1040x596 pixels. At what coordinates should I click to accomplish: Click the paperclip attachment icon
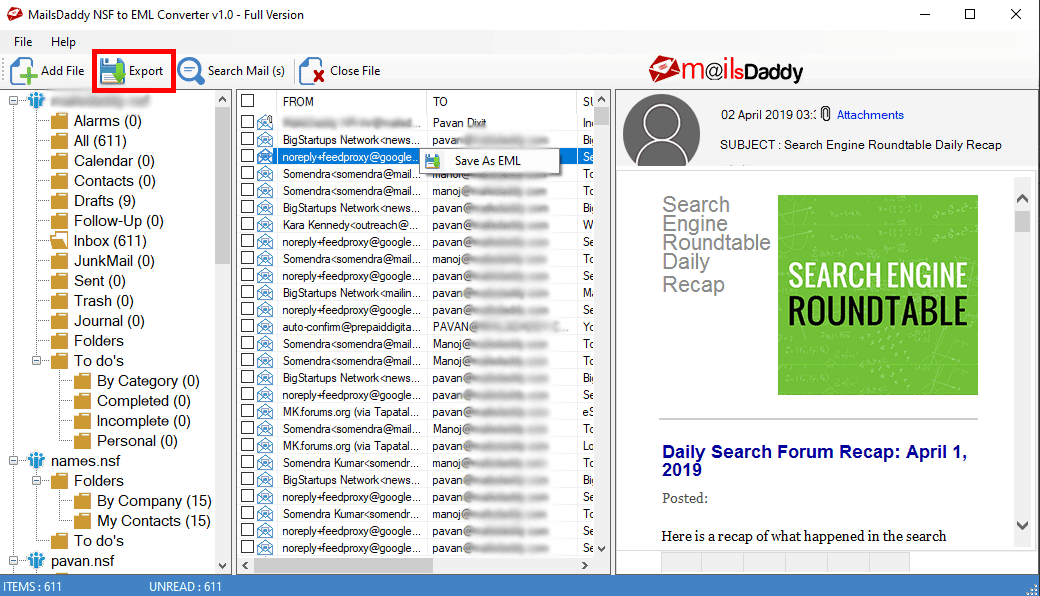pyautogui.click(x=825, y=114)
